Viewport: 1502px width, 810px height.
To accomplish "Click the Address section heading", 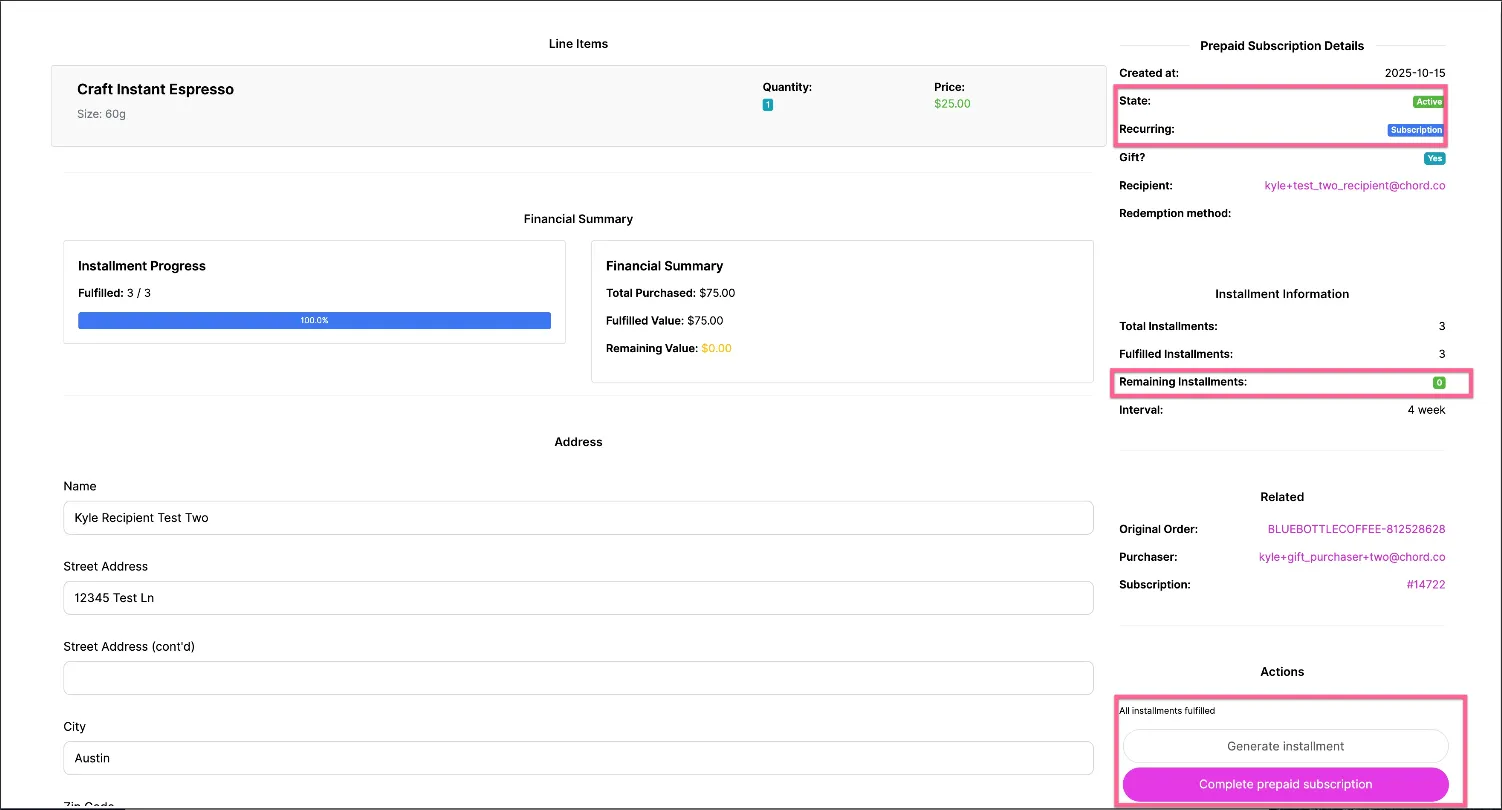I will (578, 442).
